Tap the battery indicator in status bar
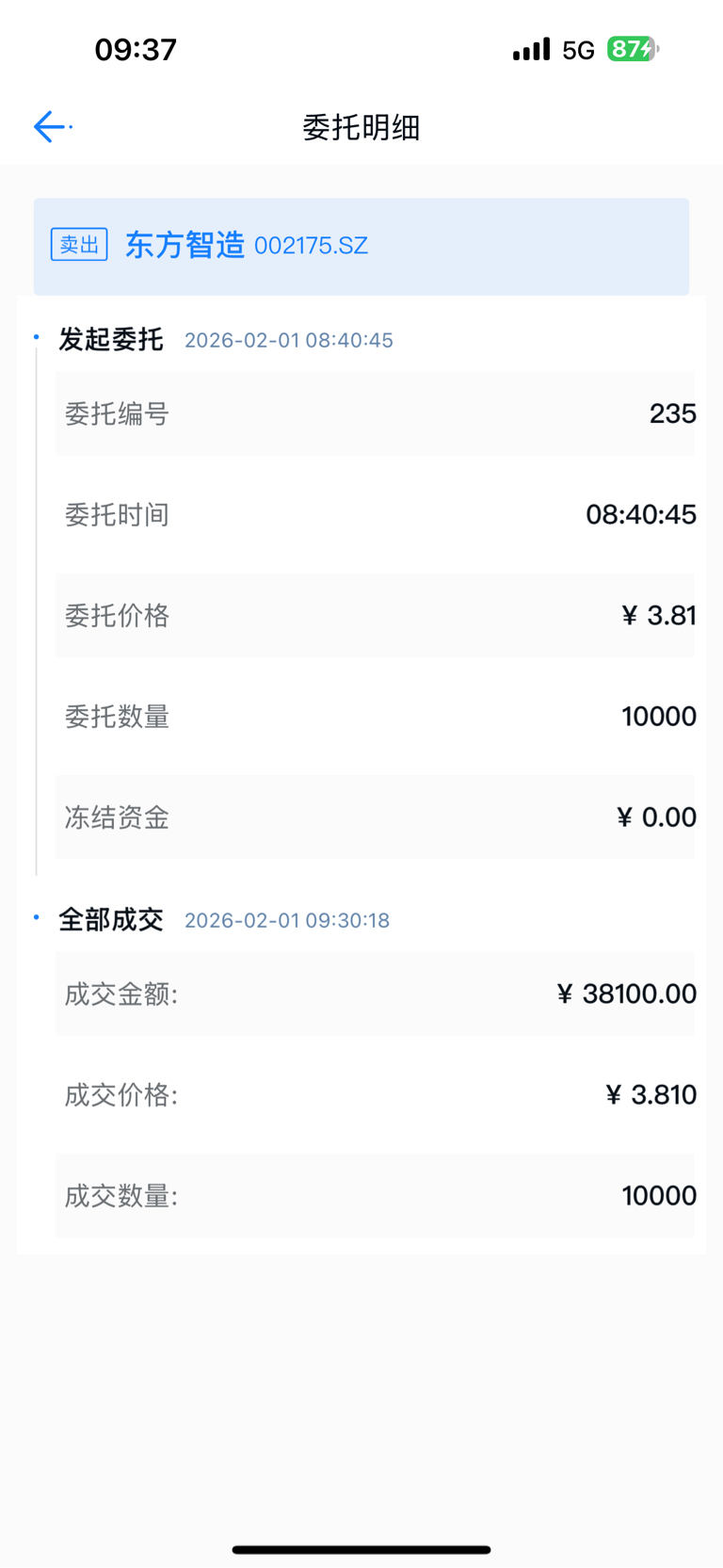Viewport: 723px width, 1568px height. [x=633, y=49]
